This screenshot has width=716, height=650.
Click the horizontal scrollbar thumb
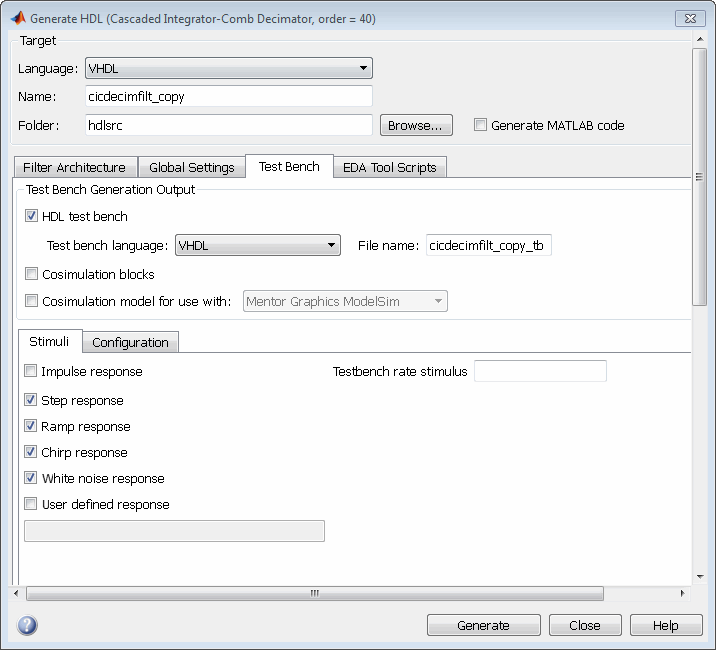click(315, 593)
